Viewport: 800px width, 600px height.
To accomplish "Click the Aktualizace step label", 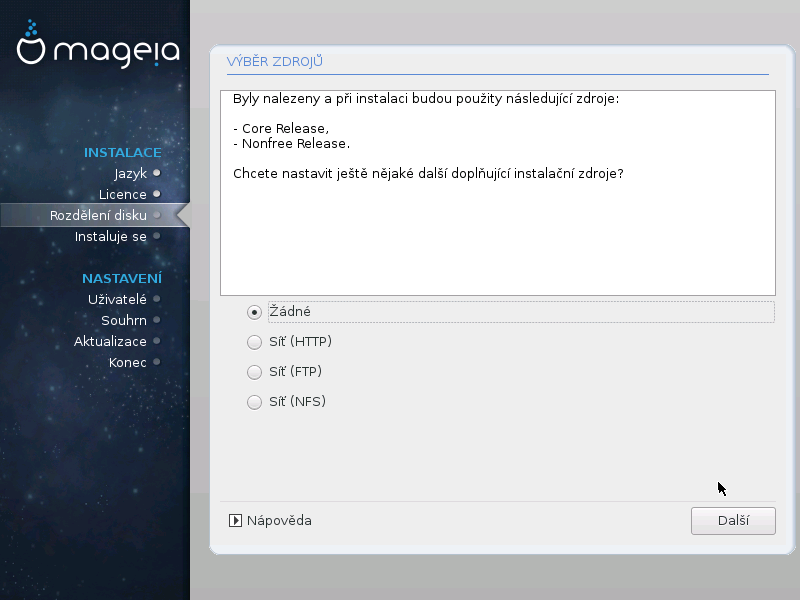I will coord(110,341).
